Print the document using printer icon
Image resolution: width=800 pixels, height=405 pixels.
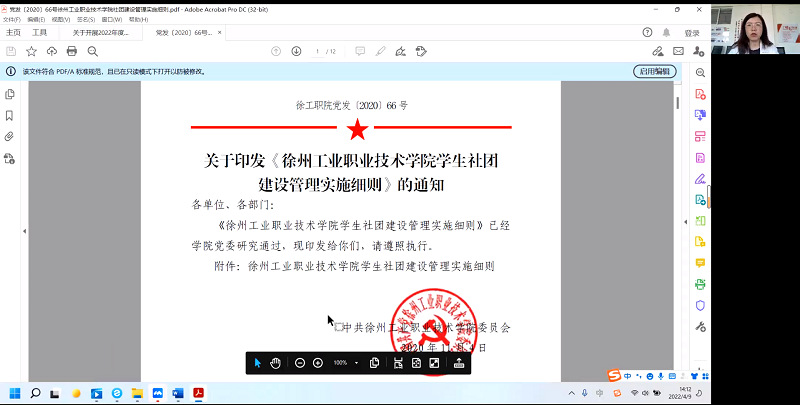pos(72,51)
